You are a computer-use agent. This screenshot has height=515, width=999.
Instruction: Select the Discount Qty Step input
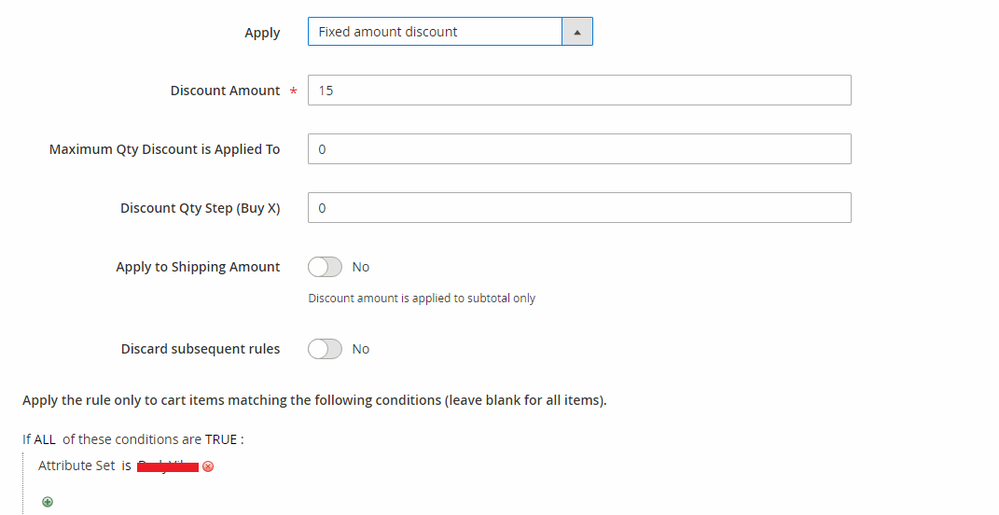tap(579, 208)
